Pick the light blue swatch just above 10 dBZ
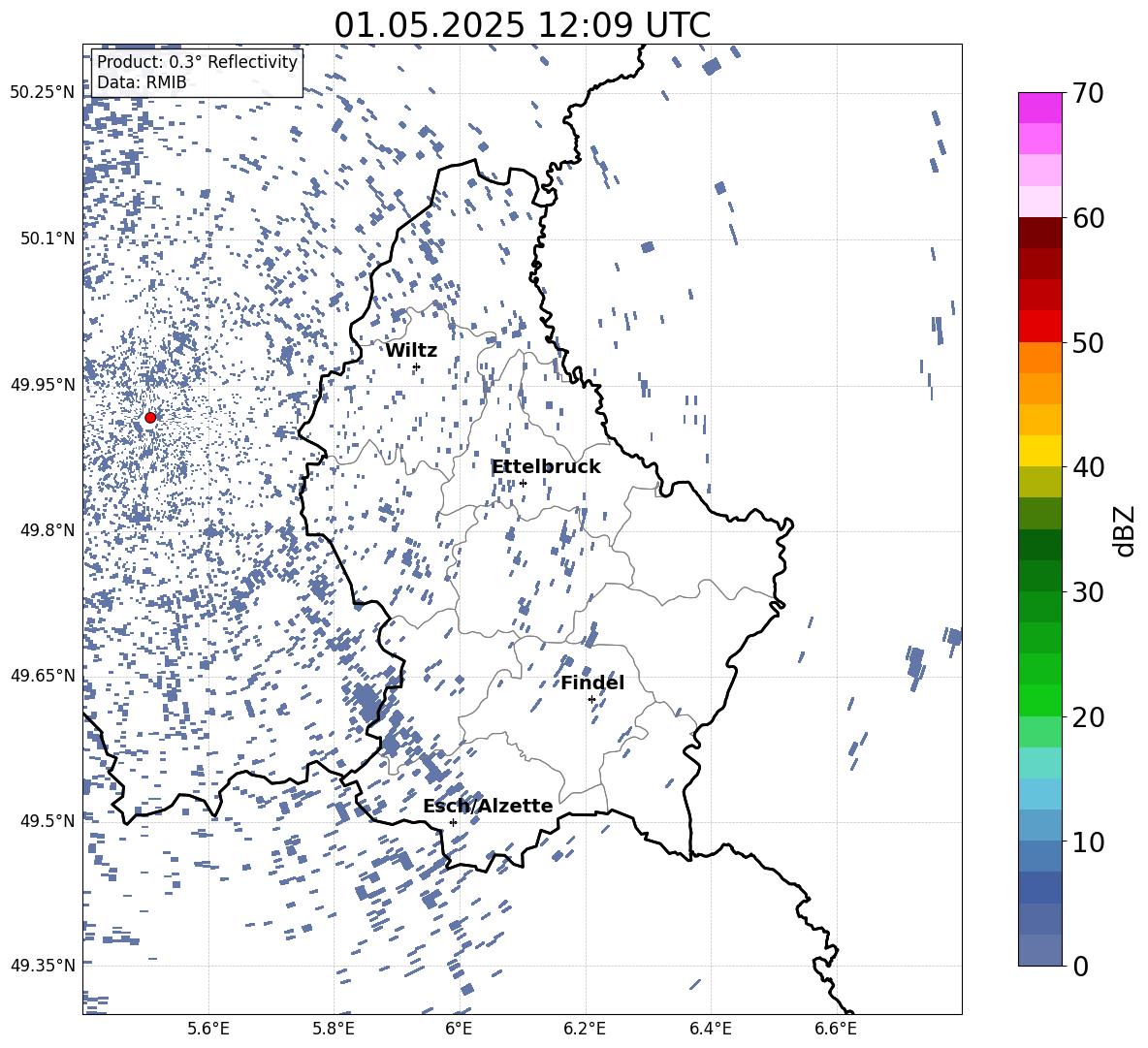This screenshot has height=1048, width=1148. coord(1039,825)
